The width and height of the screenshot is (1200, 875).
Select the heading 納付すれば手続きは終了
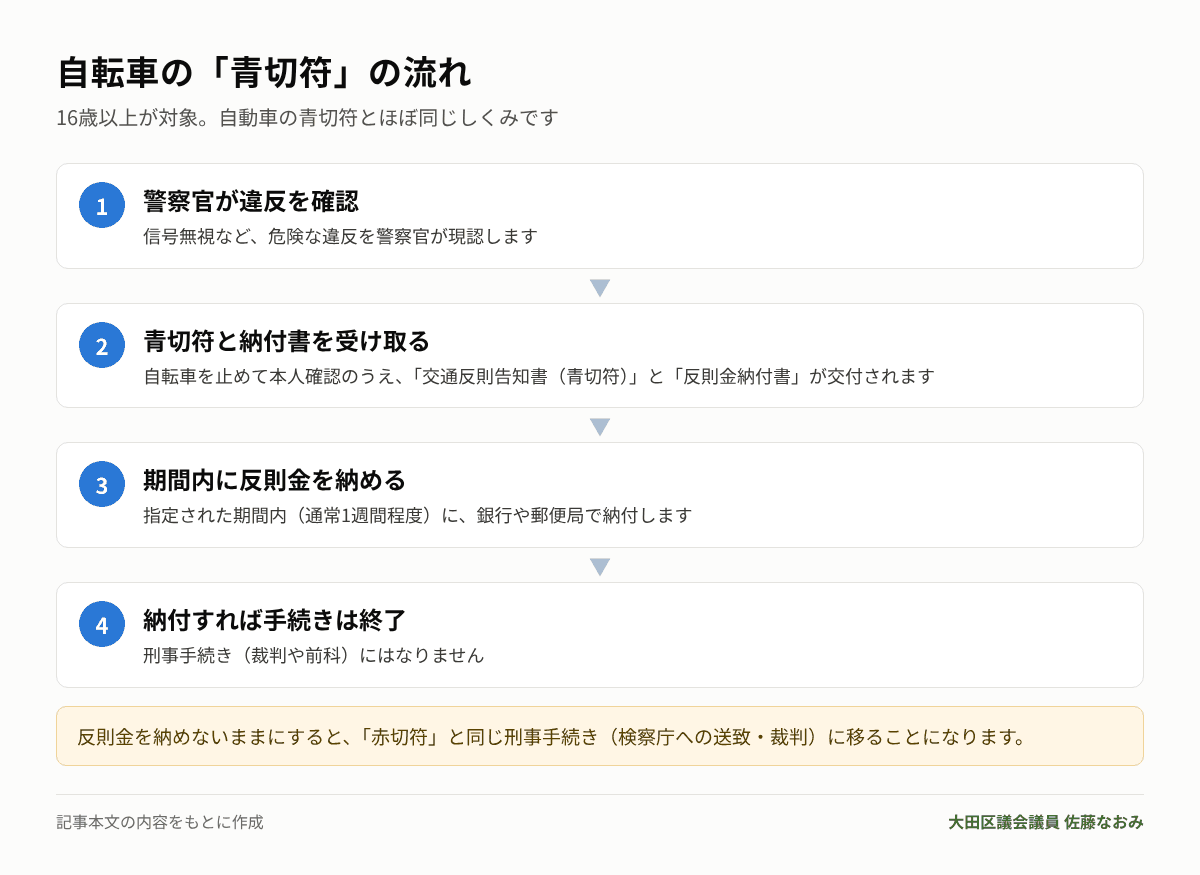[275, 620]
